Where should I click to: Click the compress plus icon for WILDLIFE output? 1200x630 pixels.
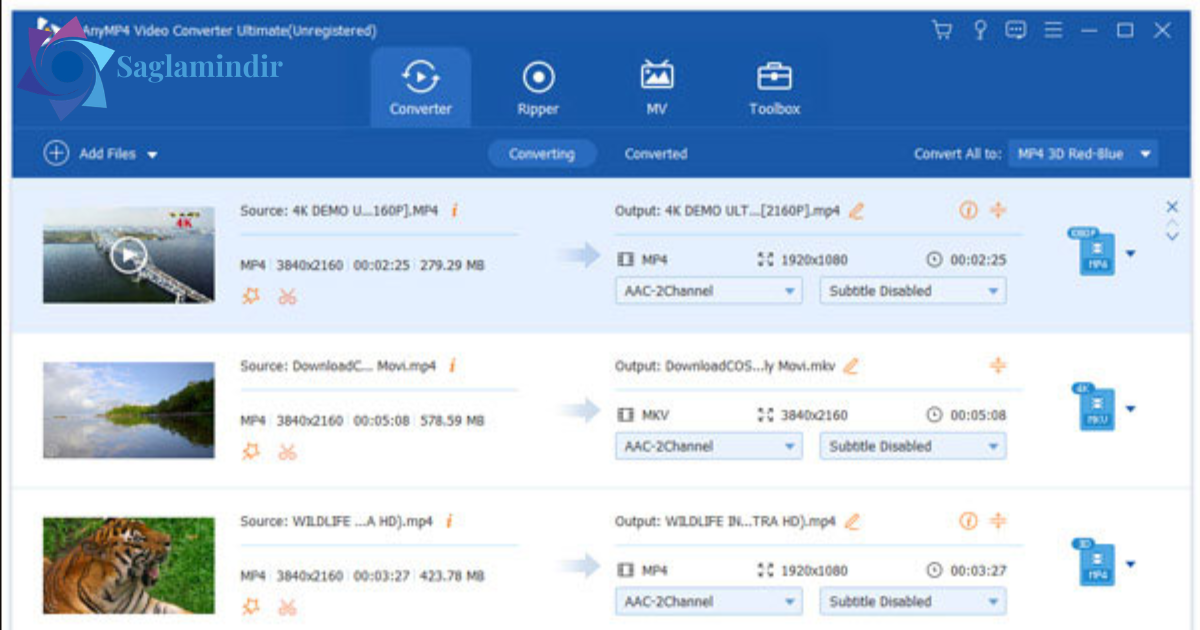(997, 520)
